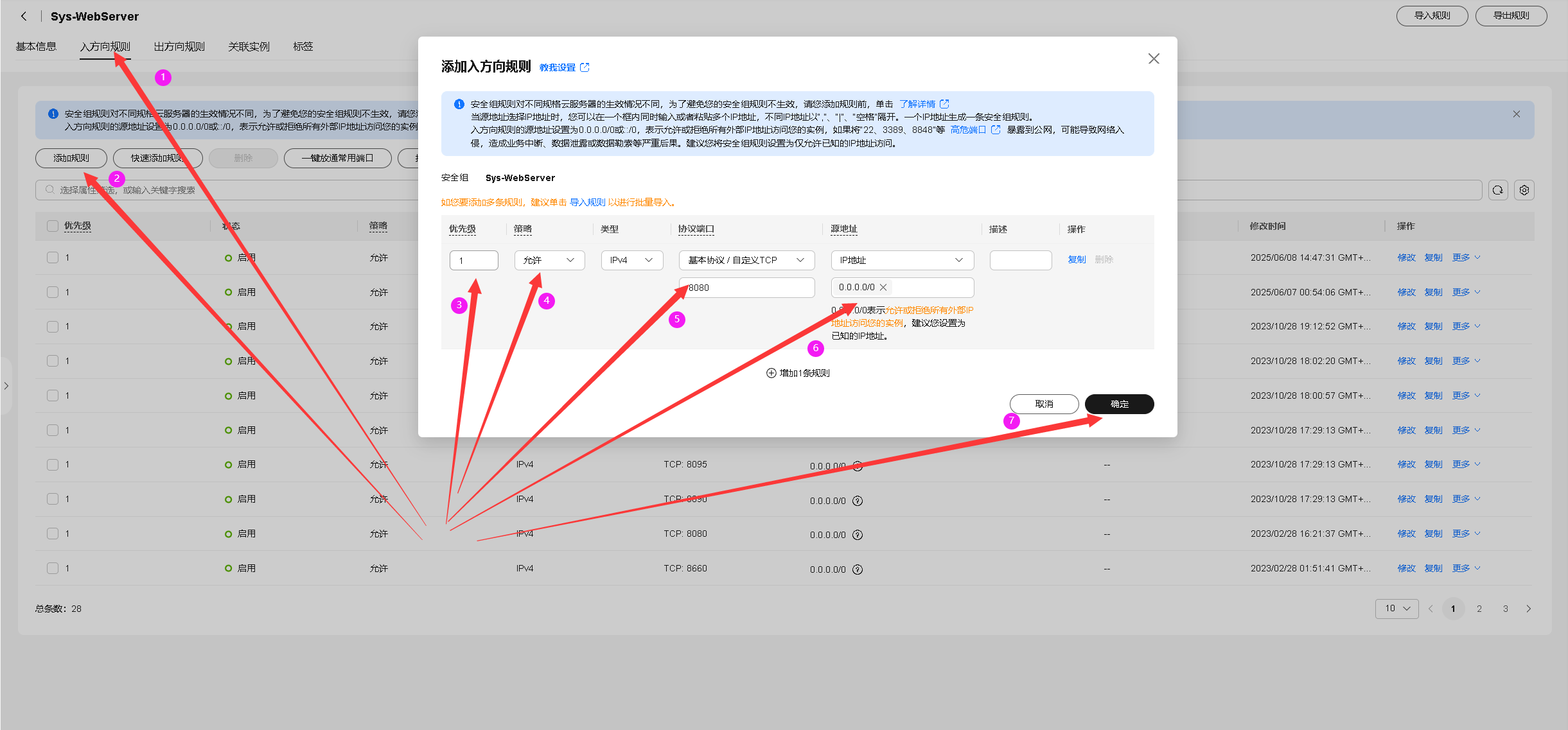Open the policy dropdown showing 允许
Viewport: 1568px width, 730px height.
pyautogui.click(x=549, y=260)
